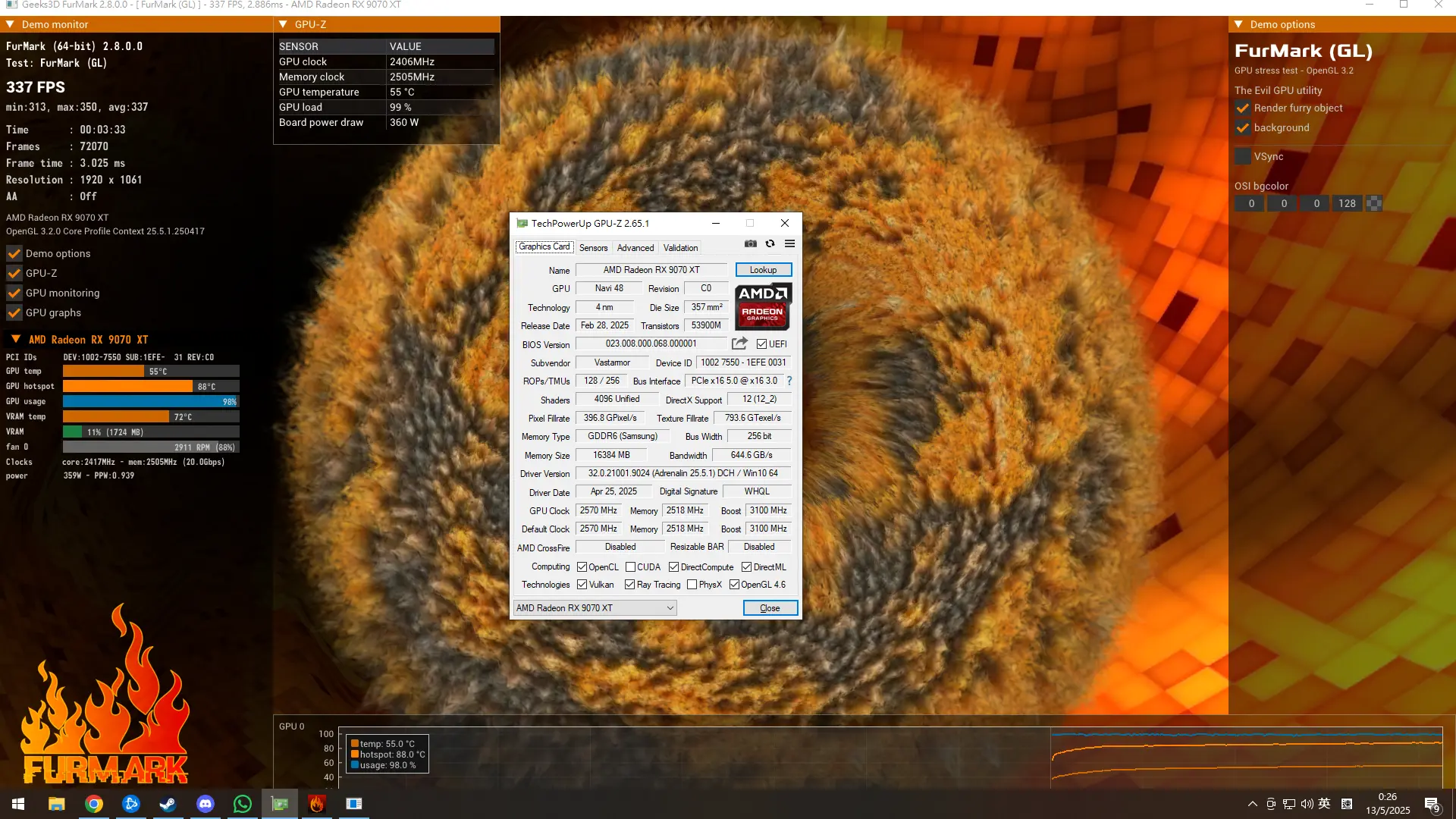Click the OSI bgcolor red value field
Viewport: 1456px width, 819px height.
[1250, 203]
